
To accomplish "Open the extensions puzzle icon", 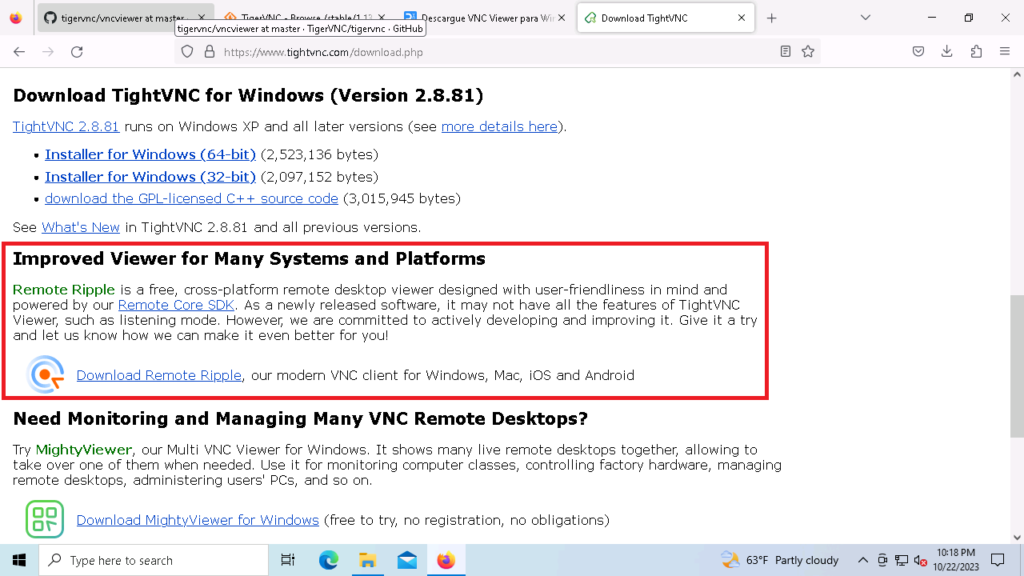I will (x=976, y=52).
